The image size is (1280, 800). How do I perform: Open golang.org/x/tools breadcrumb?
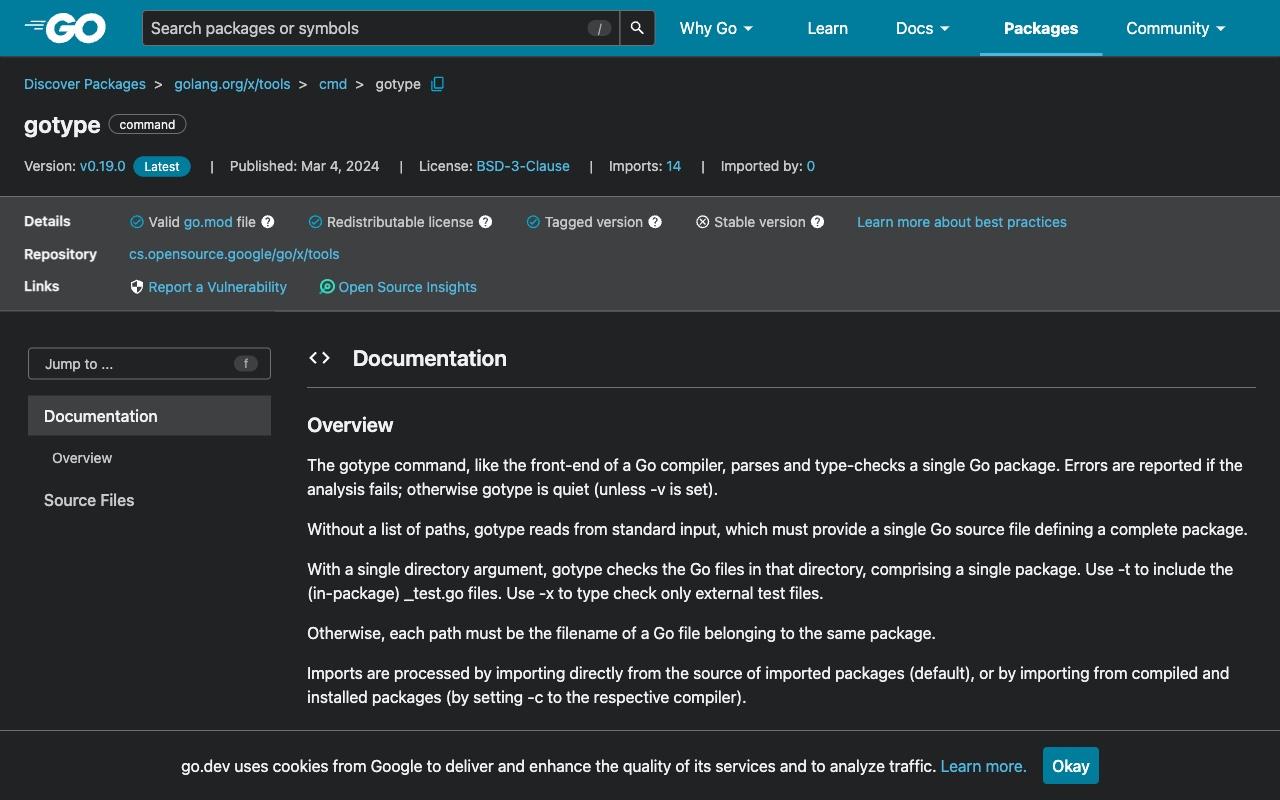232,84
